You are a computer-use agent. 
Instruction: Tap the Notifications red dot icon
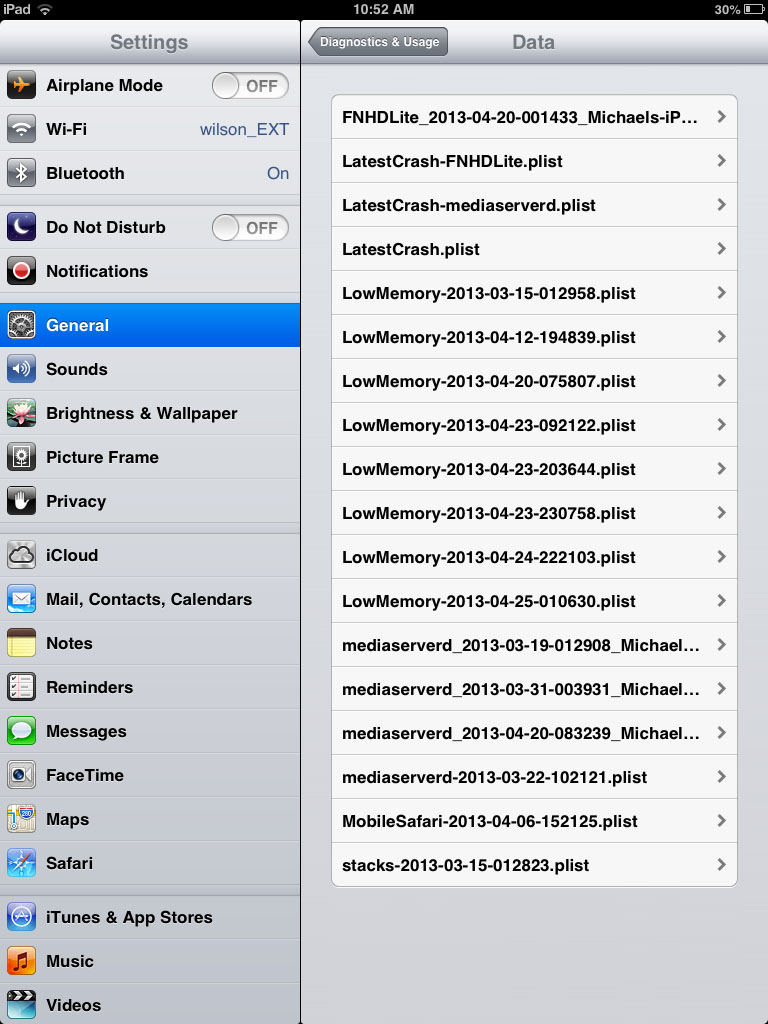pos(21,271)
